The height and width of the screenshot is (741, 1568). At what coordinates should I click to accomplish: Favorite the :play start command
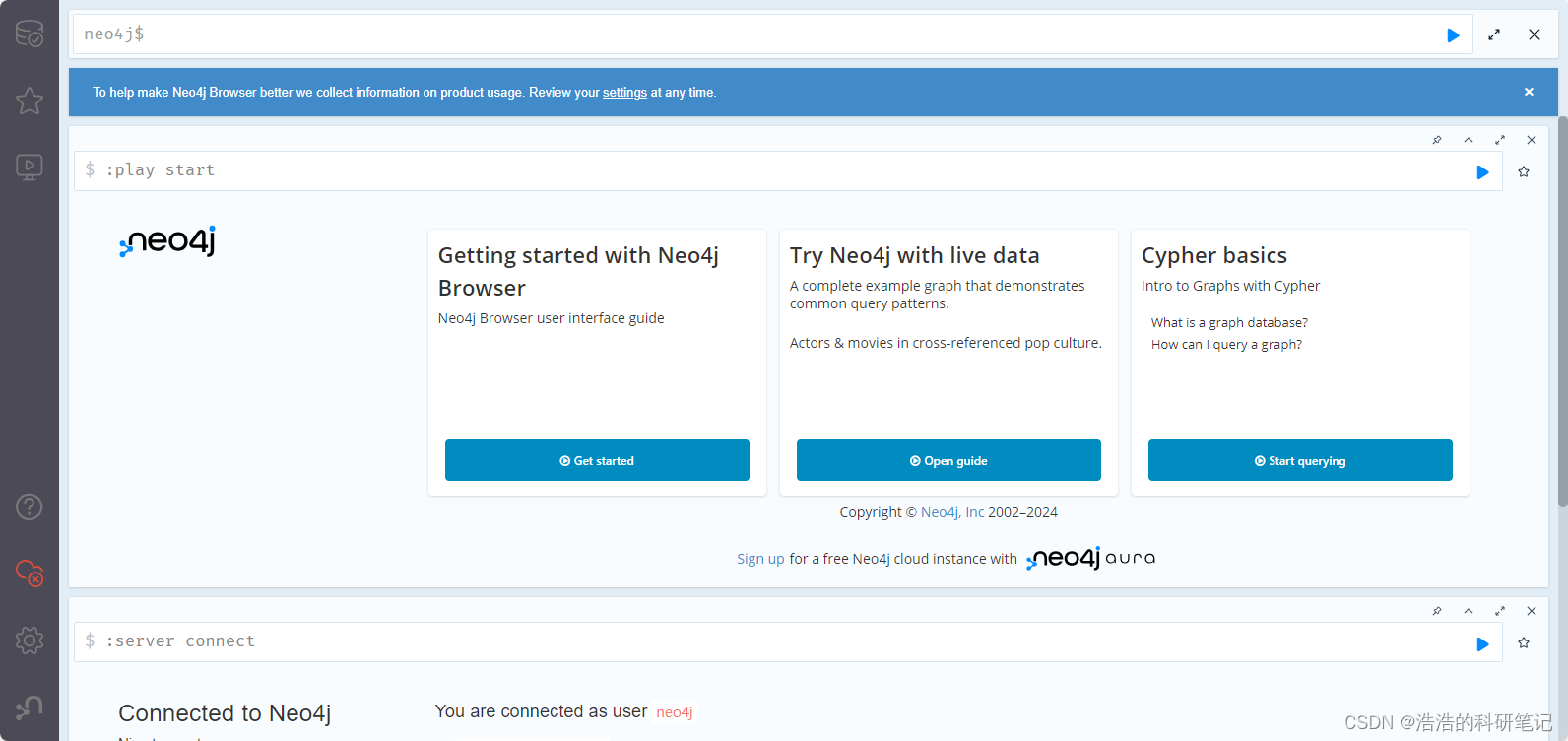1524,171
